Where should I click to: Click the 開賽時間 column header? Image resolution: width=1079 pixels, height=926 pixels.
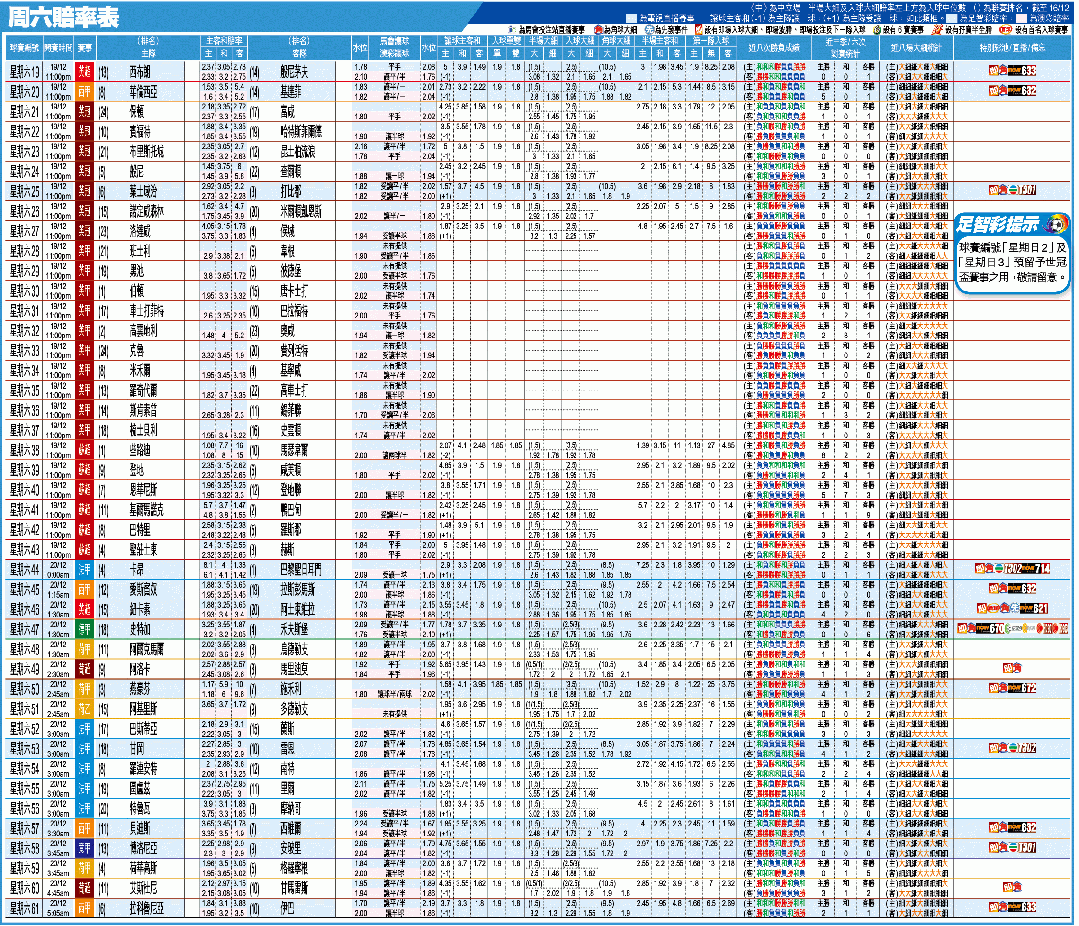(x=58, y=48)
